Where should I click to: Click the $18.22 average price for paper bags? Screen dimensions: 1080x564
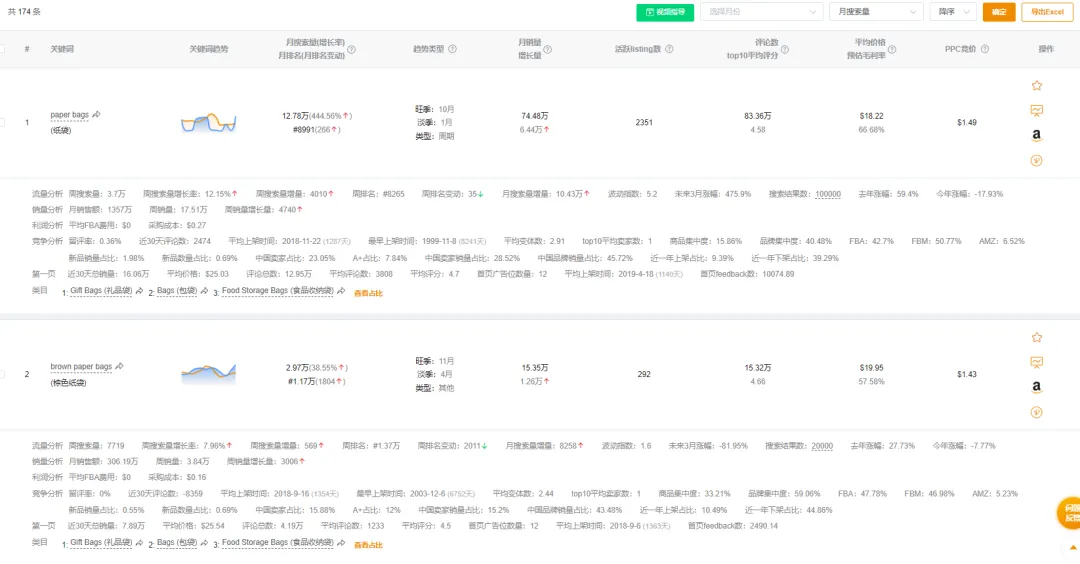tap(871, 116)
